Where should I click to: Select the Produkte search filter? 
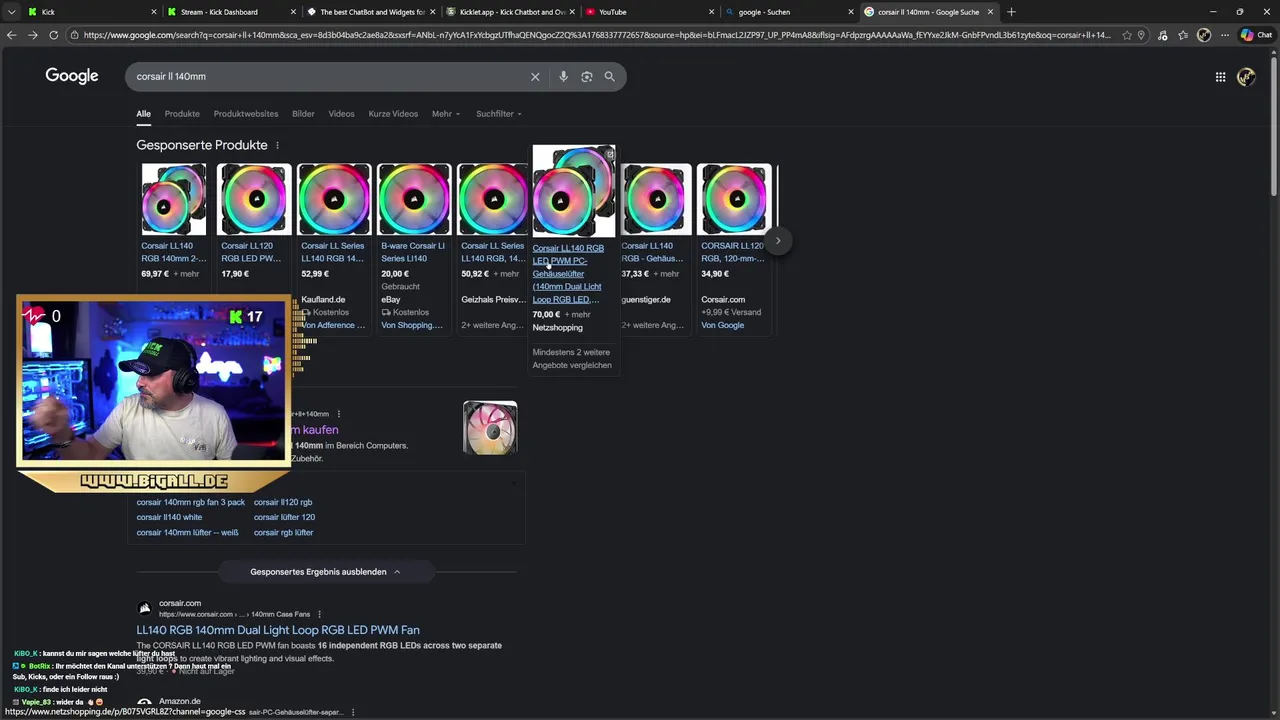point(182,114)
